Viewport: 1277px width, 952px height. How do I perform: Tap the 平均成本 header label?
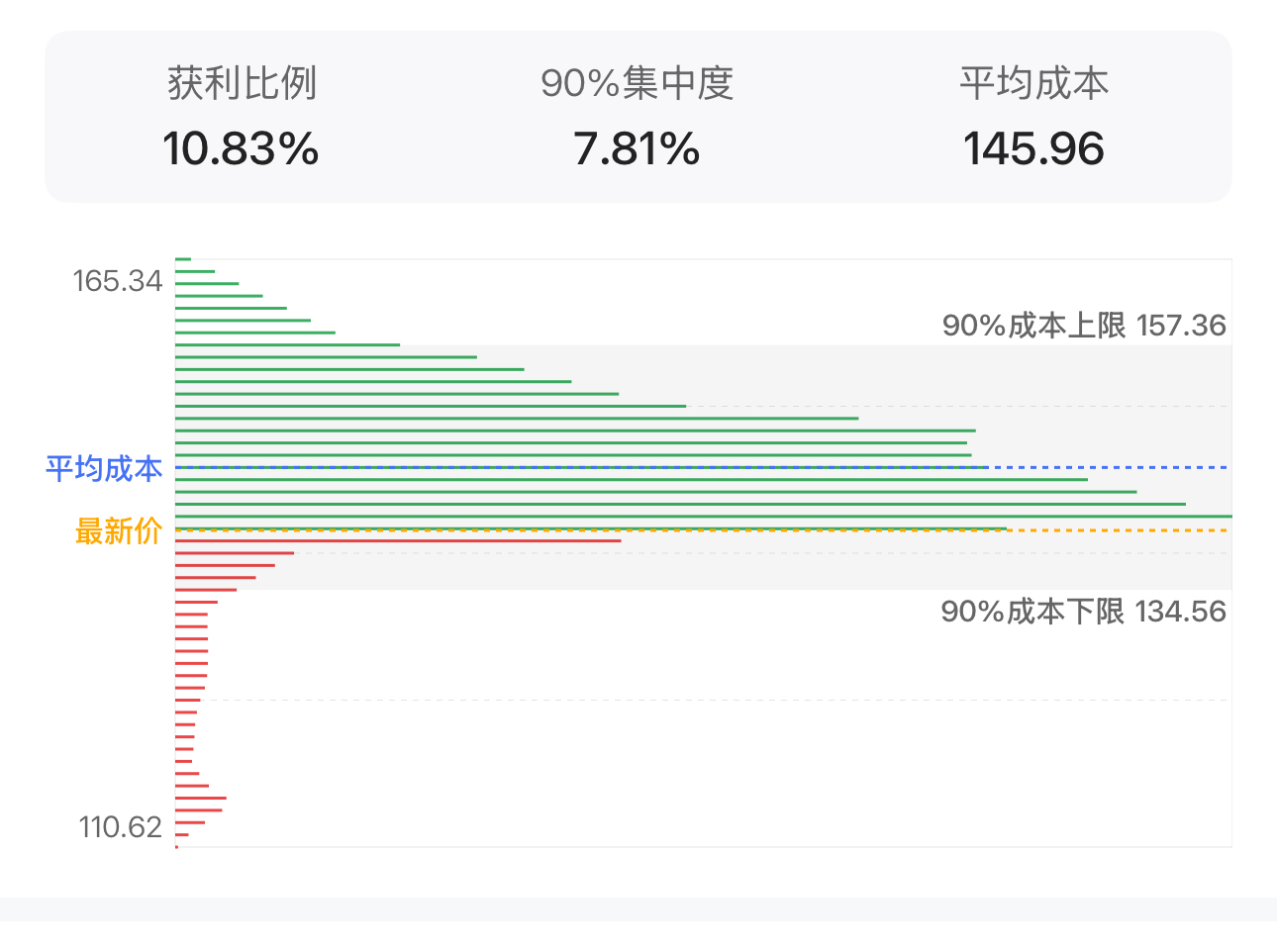click(x=1033, y=83)
